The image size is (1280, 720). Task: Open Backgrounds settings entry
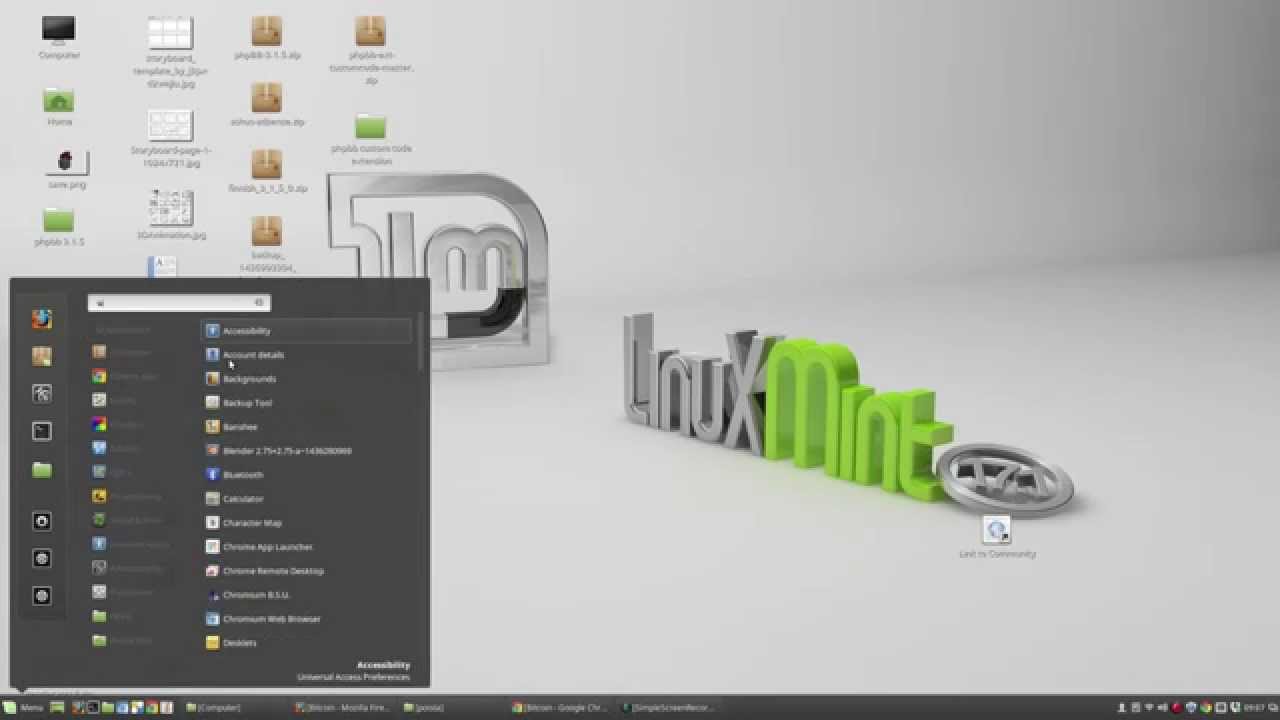pyautogui.click(x=306, y=378)
